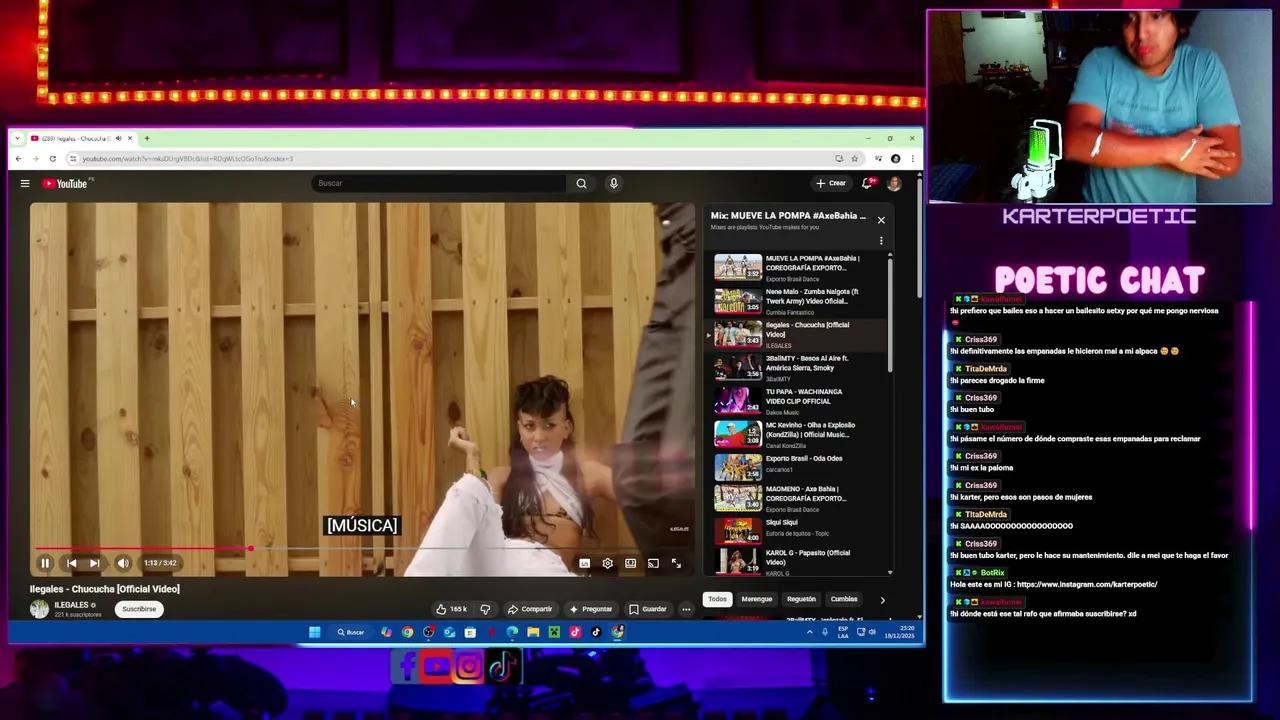Toggle subtitles in the video player

pyautogui.click(x=584, y=564)
